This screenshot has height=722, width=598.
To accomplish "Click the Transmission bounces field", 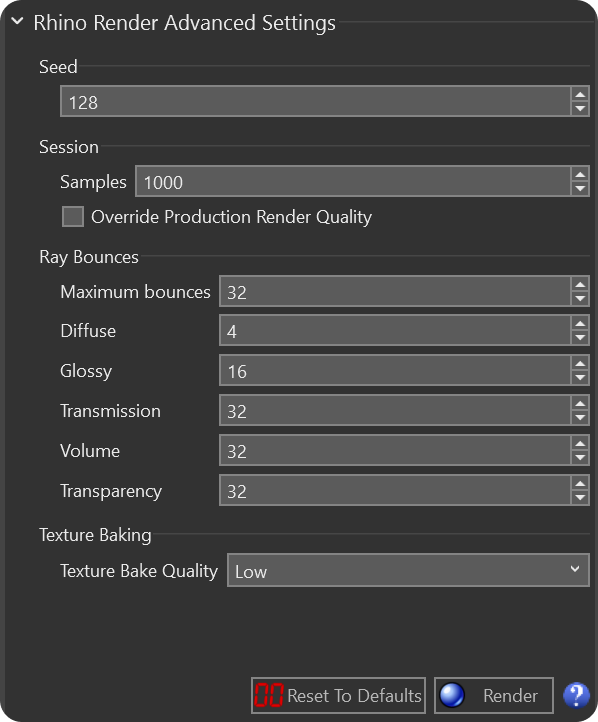I will pos(395,410).
